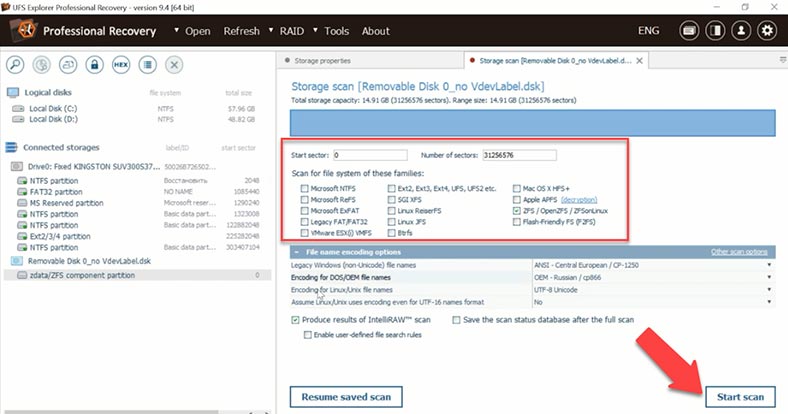Enable Legacy FAT/FAT32 checkbox
The height and width of the screenshot is (414, 788).
(x=304, y=222)
